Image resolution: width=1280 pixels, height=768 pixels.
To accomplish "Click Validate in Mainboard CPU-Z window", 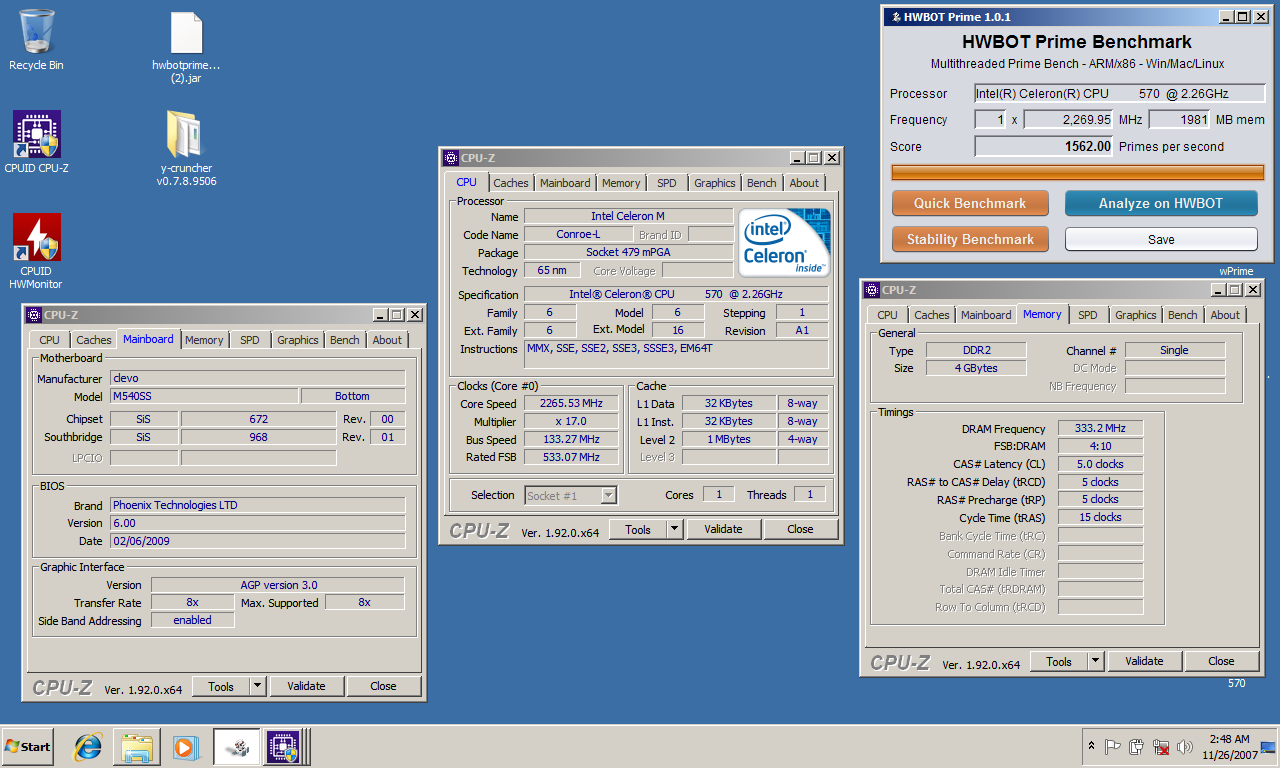I will [x=306, y=686].
